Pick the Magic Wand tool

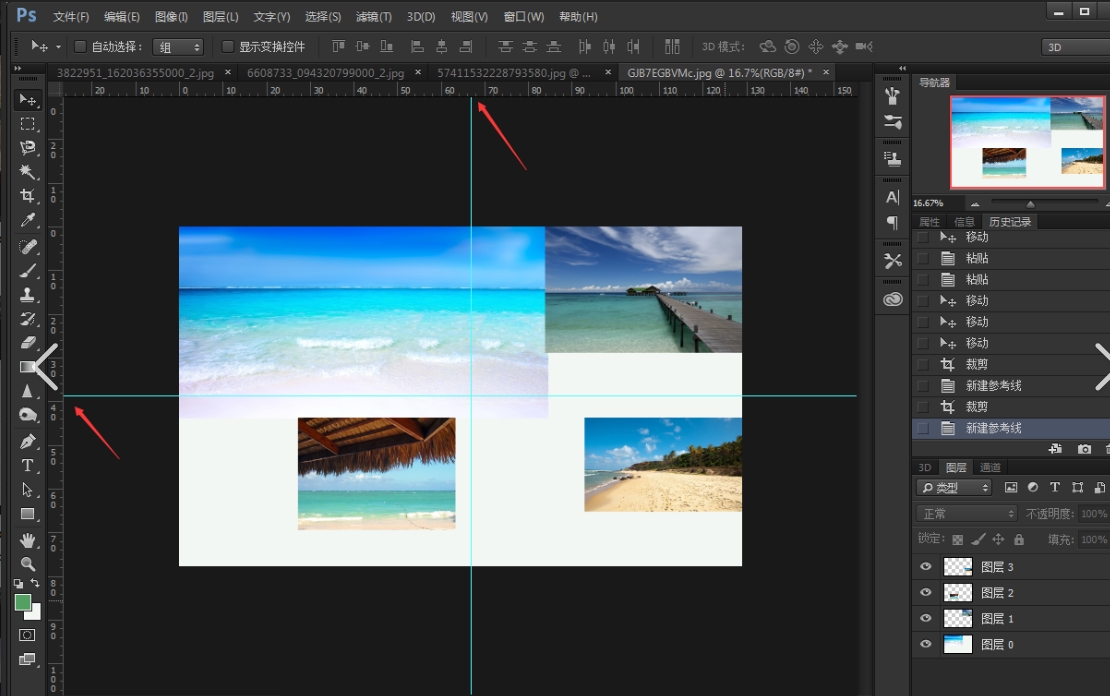pos(28,171)
